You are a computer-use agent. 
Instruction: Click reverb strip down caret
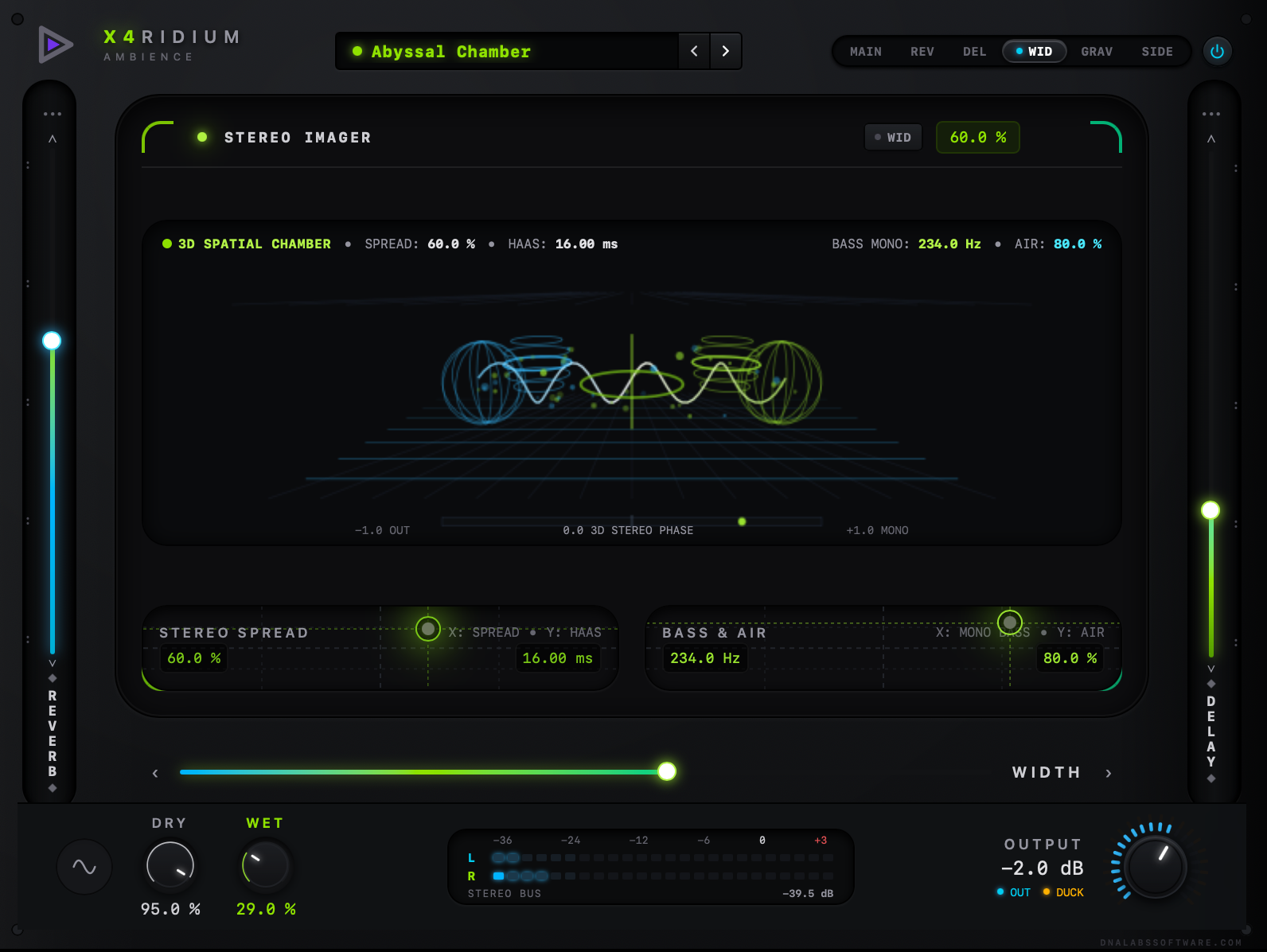(53, 663)
